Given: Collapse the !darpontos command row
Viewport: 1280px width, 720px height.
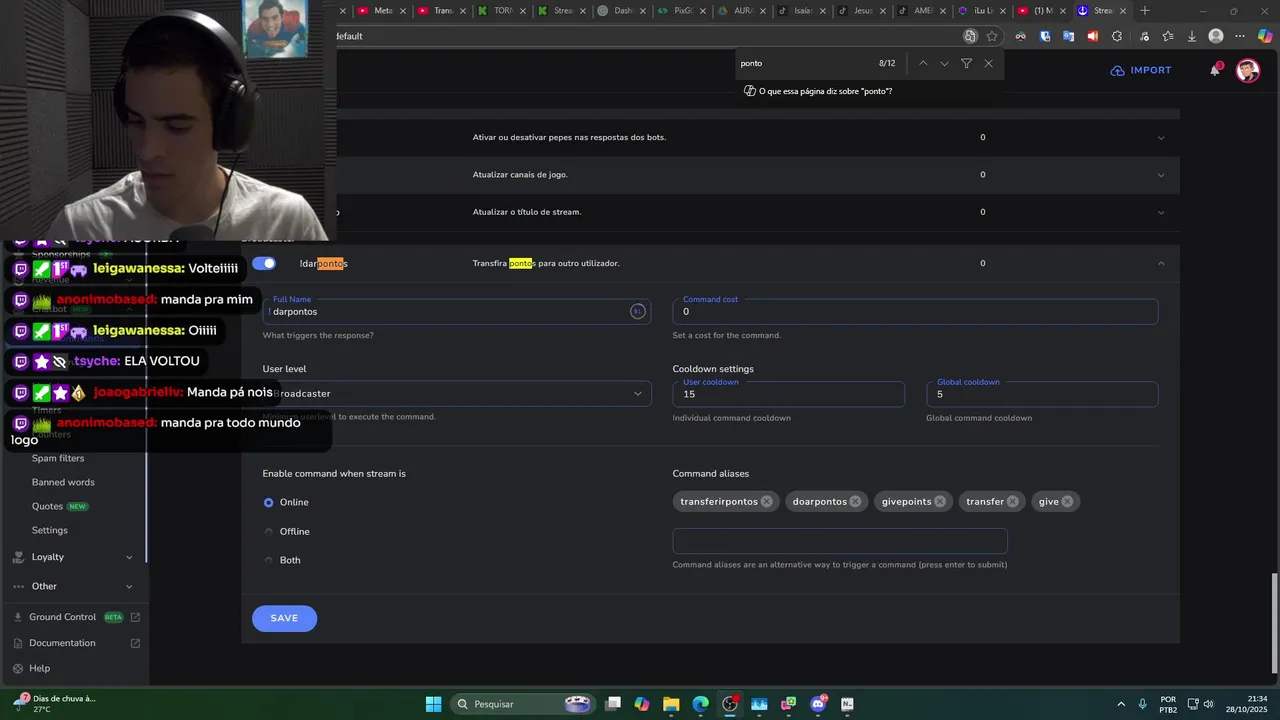Looking at the screenshot, I should click(1161, 263).
